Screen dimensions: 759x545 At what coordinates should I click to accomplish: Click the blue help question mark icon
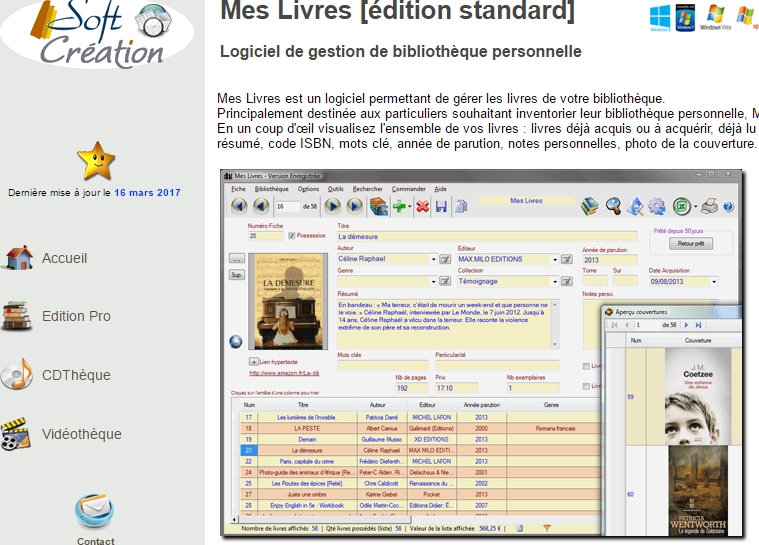(x=729, y=207)
